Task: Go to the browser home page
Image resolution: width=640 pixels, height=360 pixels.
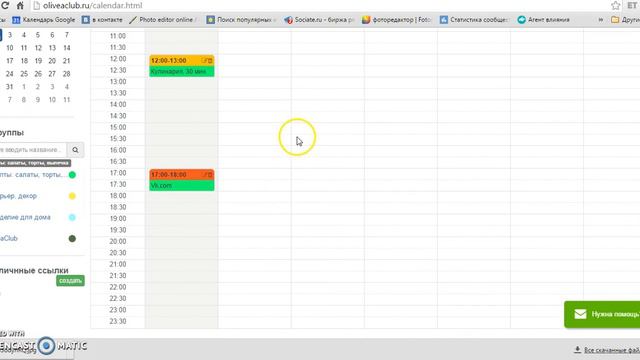Action: point(20,6)
